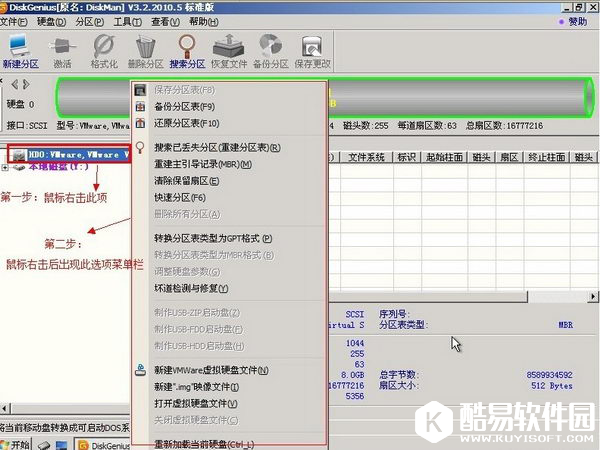Screen dimensions: 600x450
Task: Click the 格式化 format icon
Action: (104, 44)
